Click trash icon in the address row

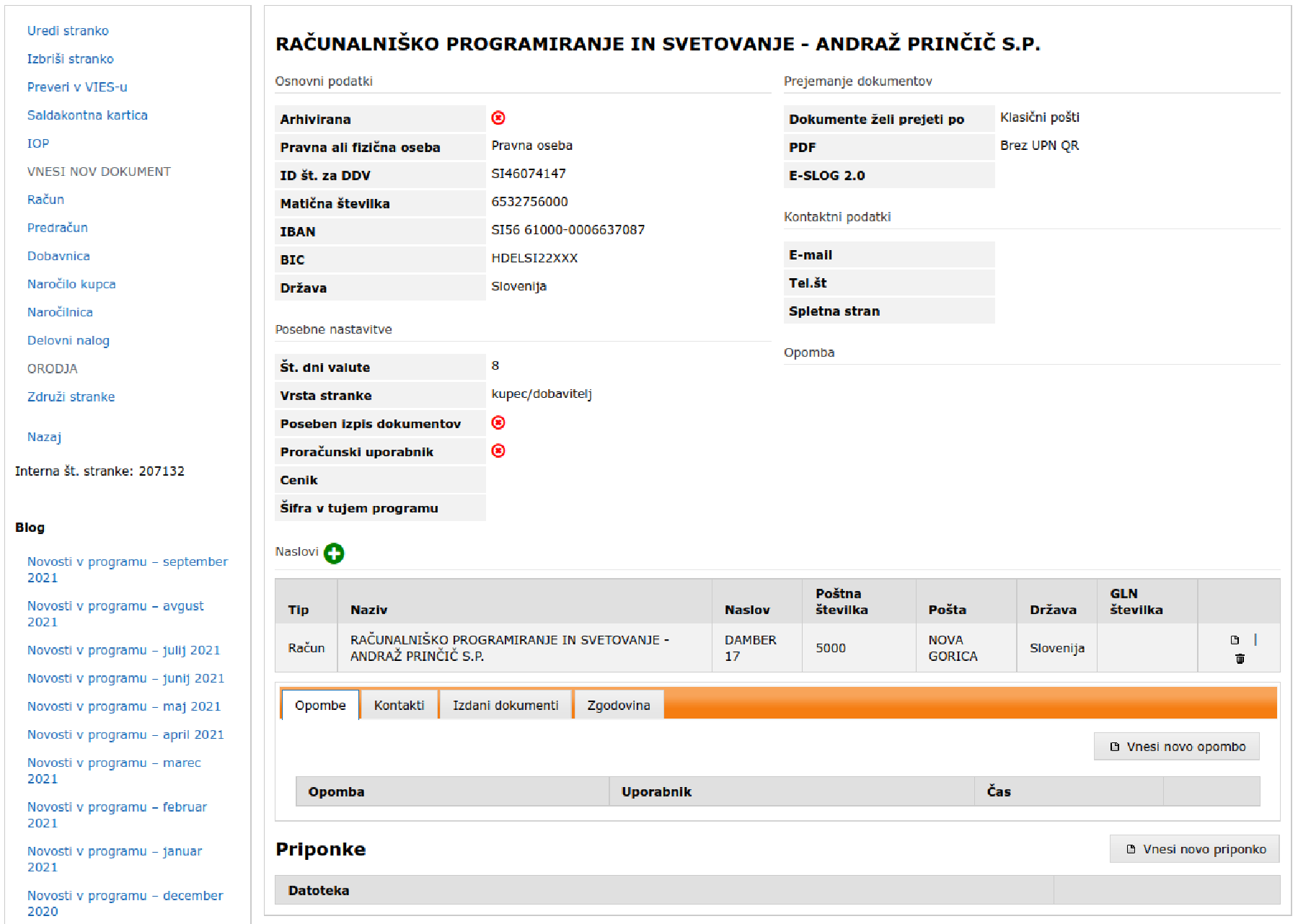pos(1240,659)
